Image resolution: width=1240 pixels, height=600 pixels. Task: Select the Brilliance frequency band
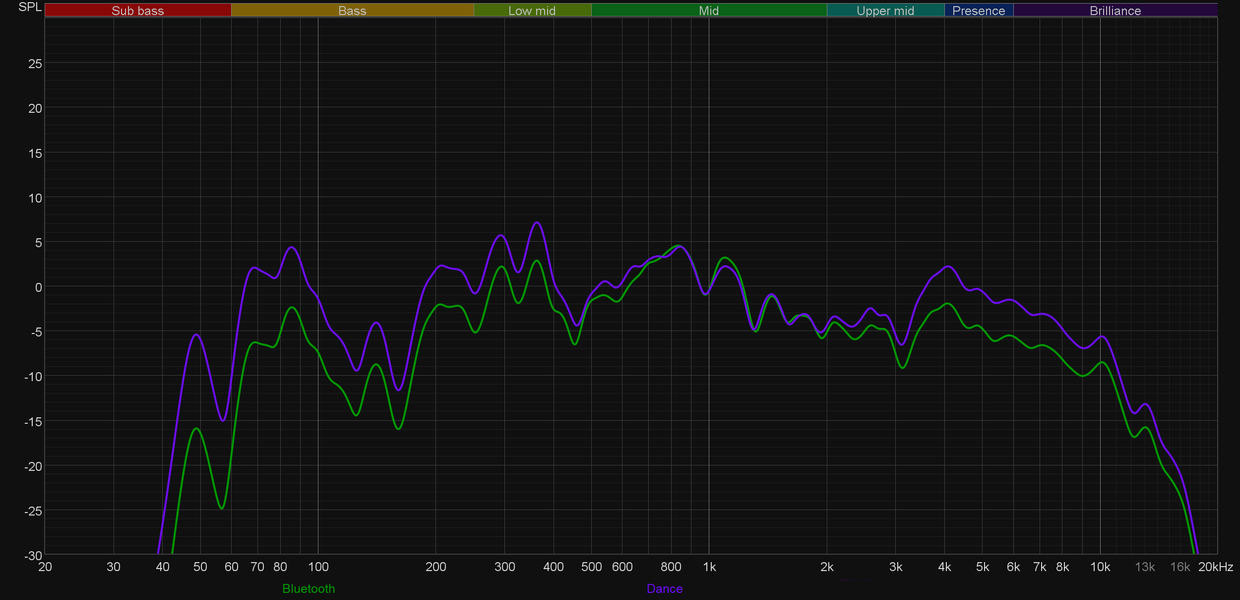1115,10
